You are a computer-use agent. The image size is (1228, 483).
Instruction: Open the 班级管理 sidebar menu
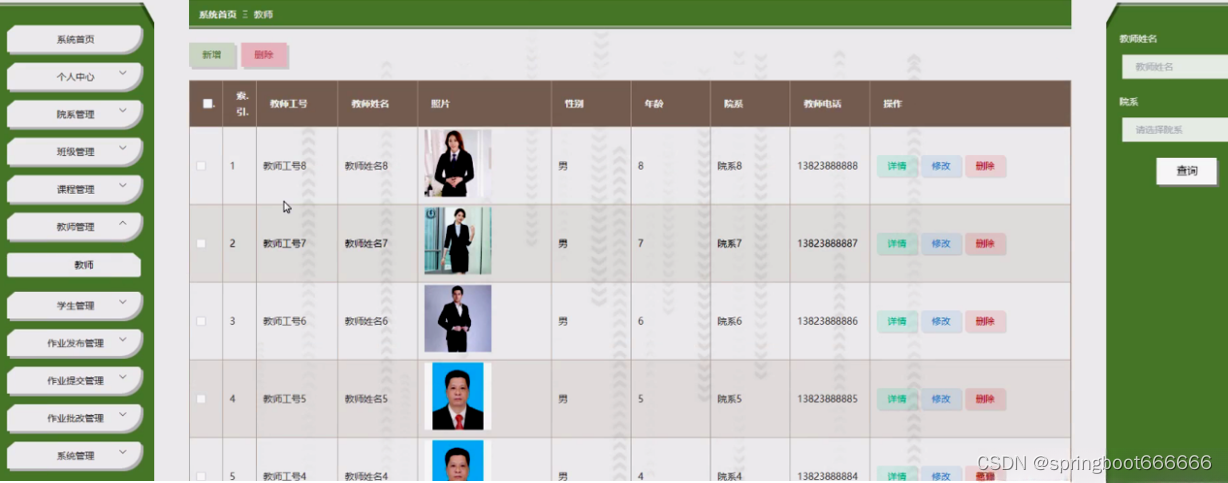click(x=75, y=152)
